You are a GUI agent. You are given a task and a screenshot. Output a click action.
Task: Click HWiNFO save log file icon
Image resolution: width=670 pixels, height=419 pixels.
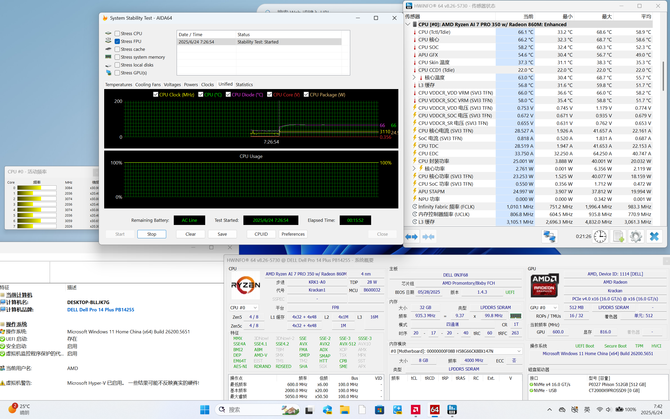pyautogui.click(x=618, y=236)
